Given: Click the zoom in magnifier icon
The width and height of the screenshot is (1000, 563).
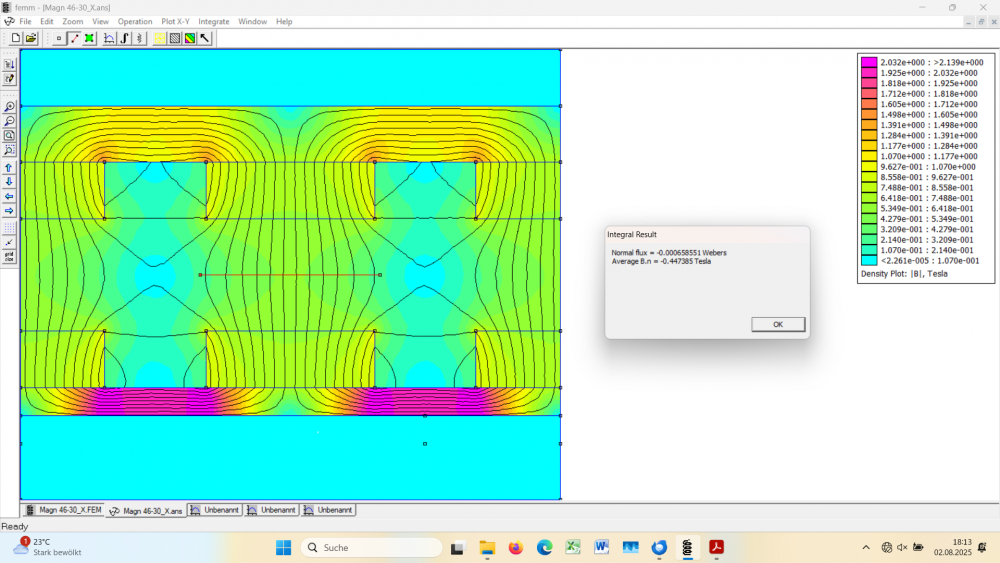Looking at the screenshot, I should [9, 107].
